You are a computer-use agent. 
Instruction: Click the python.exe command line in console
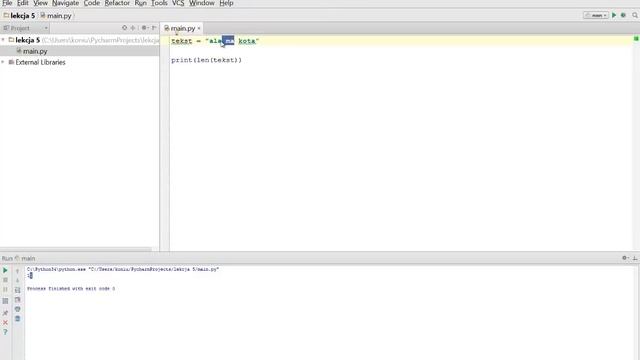coord(123,269)
